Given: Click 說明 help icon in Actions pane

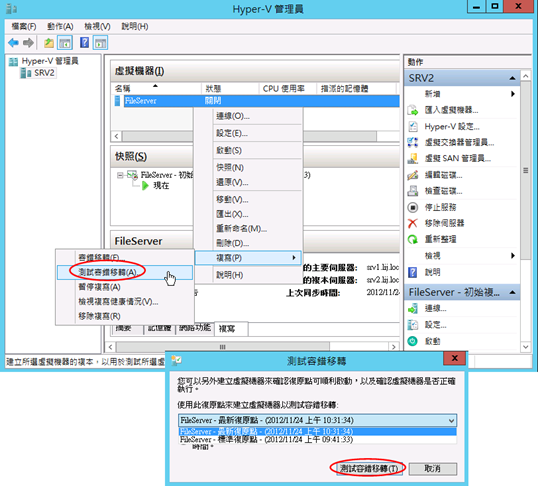Looking at the screenshot, I should point(413,273).
